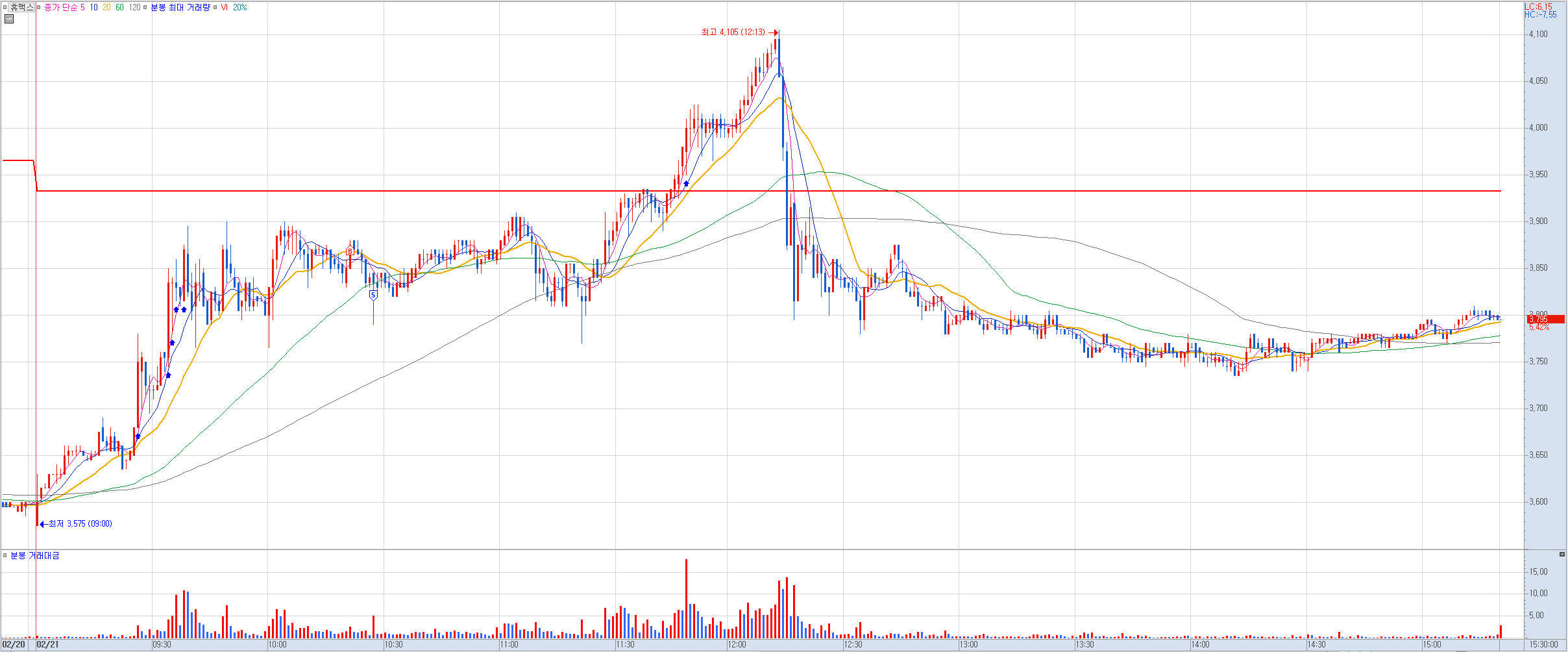
Task: Click the 13:30 time axis label
Action: (1085, 644)
